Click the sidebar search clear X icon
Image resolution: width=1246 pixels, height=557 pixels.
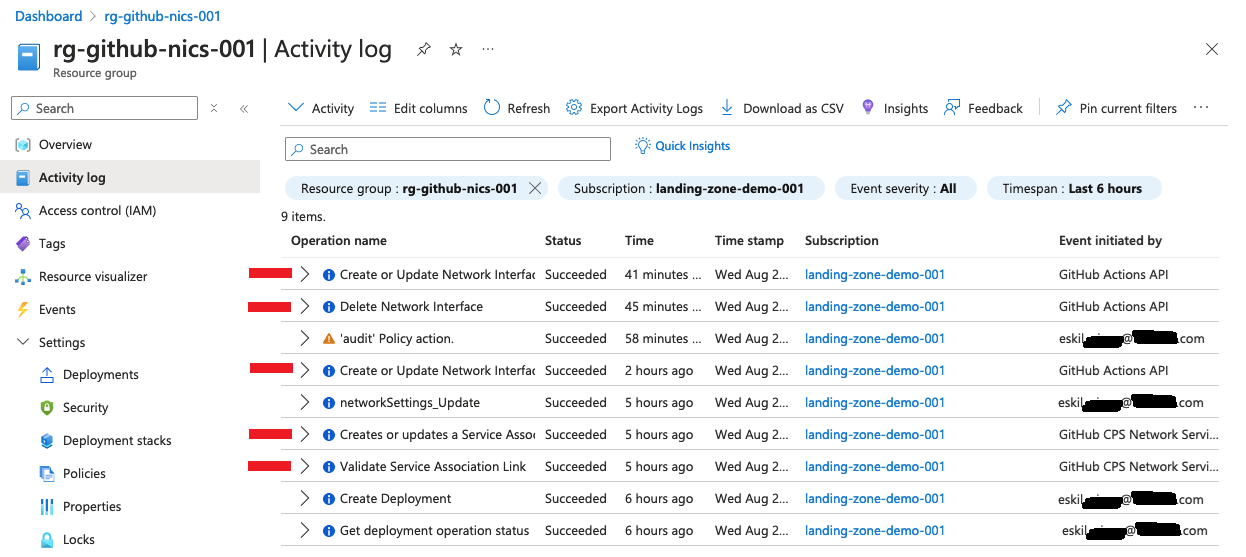(214, 108)
